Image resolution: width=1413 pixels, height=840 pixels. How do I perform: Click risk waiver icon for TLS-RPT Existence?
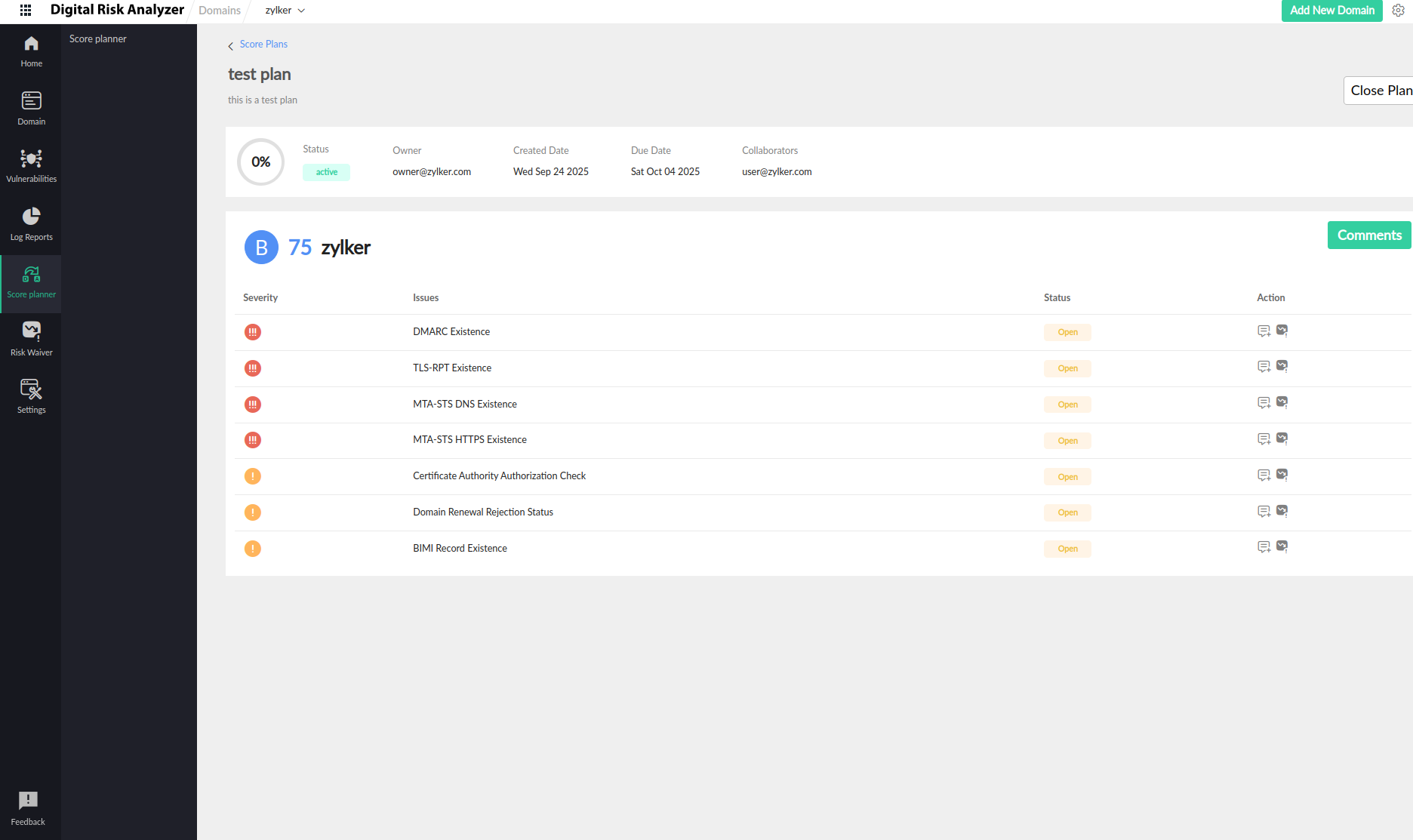point(1282,367)
